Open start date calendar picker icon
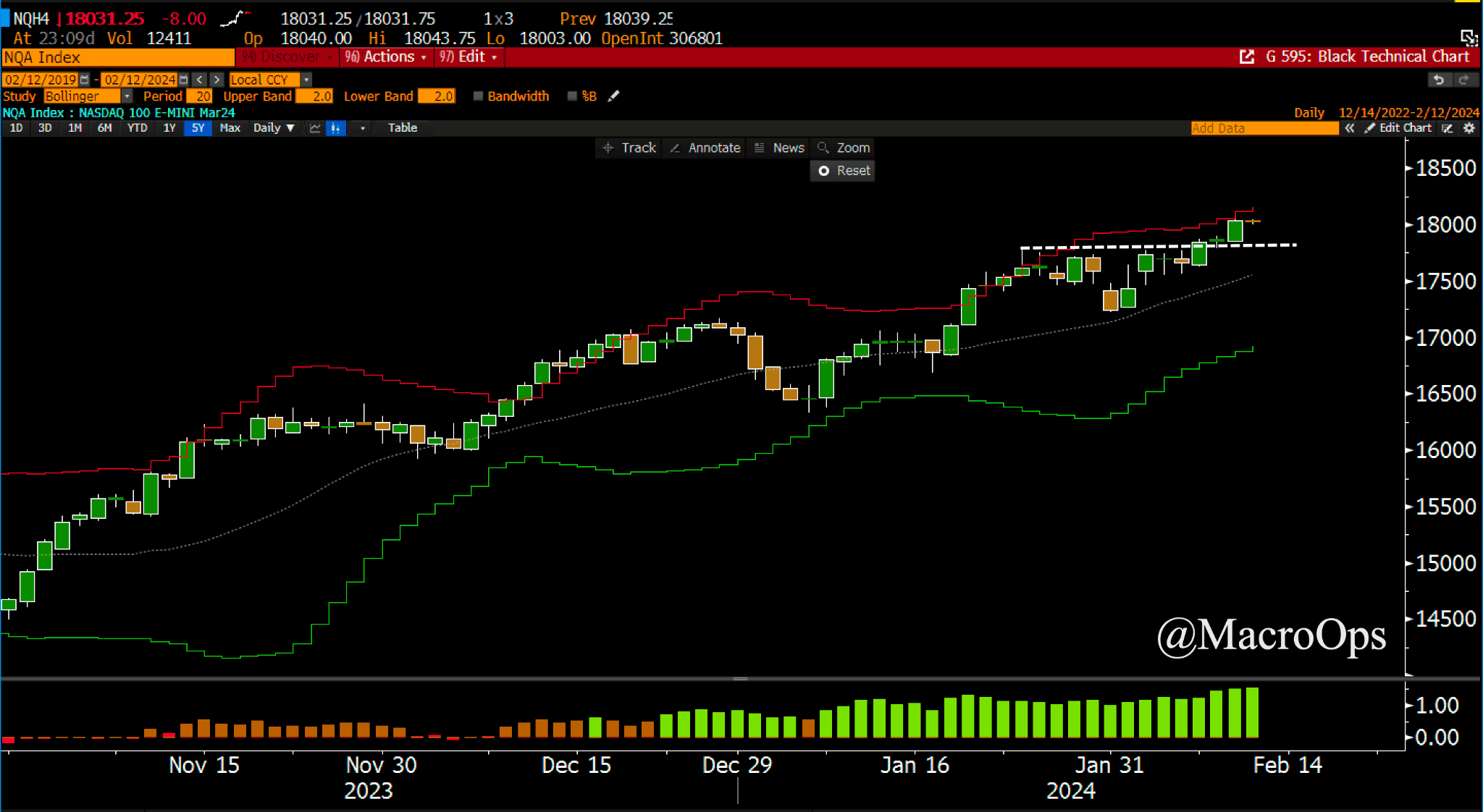Viewport: 1483px width, 812px height. 85,80
